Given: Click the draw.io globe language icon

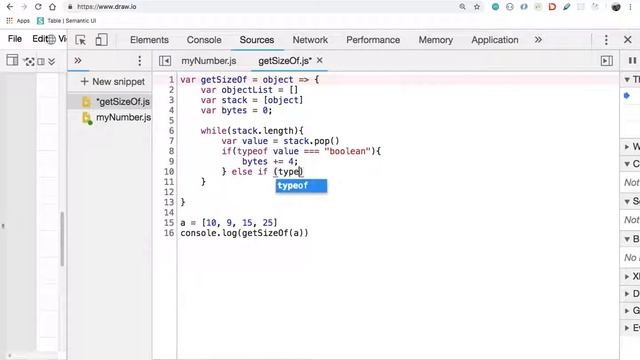Looking at the screenshot, I should pos(51,39).
